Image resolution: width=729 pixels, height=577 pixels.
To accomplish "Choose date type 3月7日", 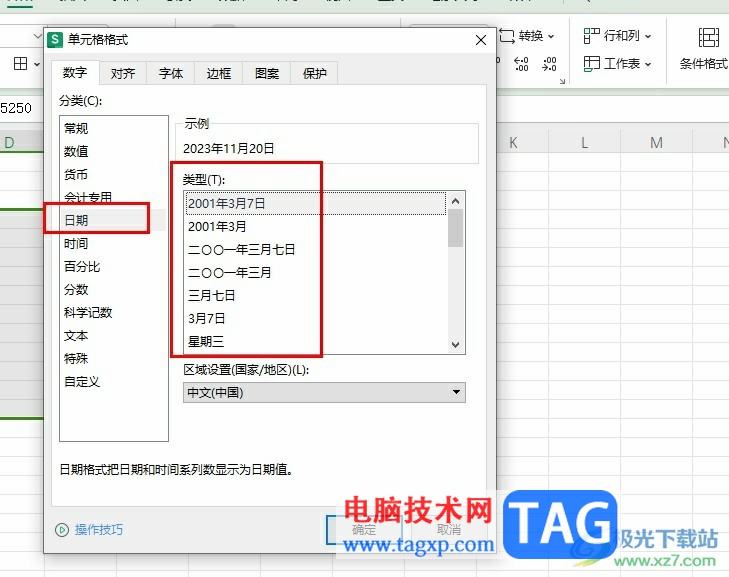I will click(316, 318).
